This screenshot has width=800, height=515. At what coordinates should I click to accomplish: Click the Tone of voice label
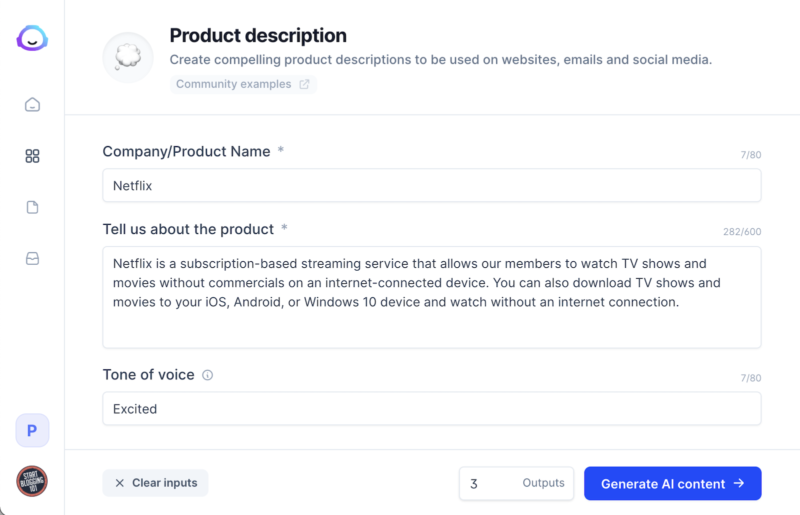pyautogui.click(x=148, y=375)
